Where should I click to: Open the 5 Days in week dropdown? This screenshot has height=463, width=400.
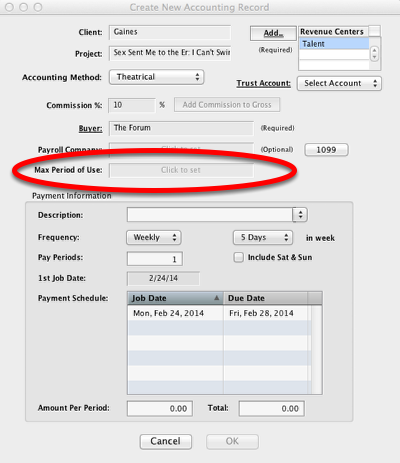[x=263, y=237]
